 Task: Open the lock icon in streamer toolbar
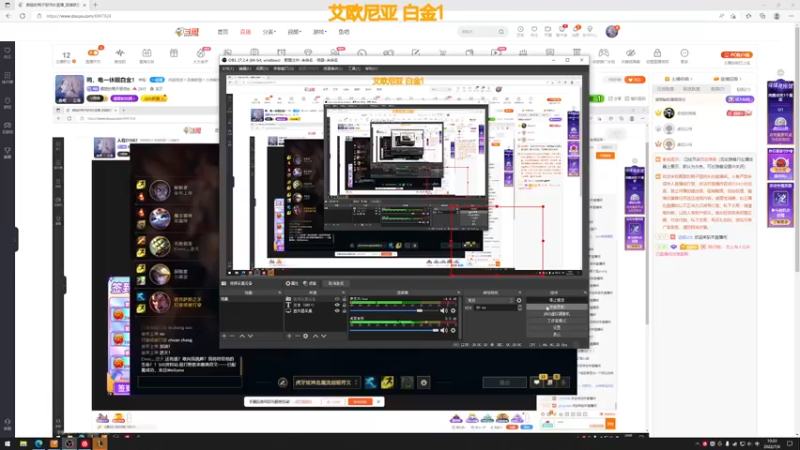click(x=657, y=55)
